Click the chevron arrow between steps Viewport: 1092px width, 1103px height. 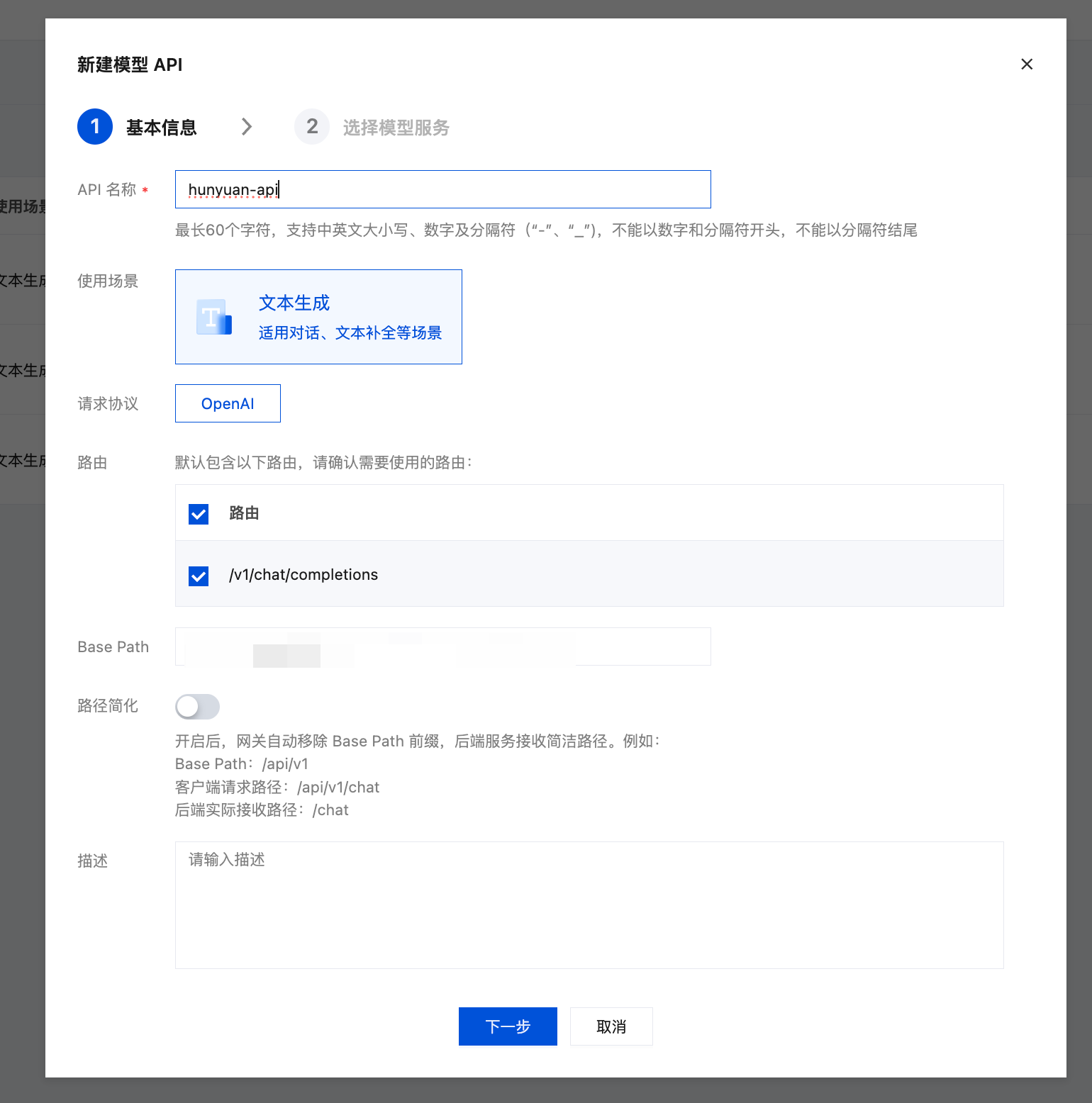pyautogui.click(x=247, y=127)
